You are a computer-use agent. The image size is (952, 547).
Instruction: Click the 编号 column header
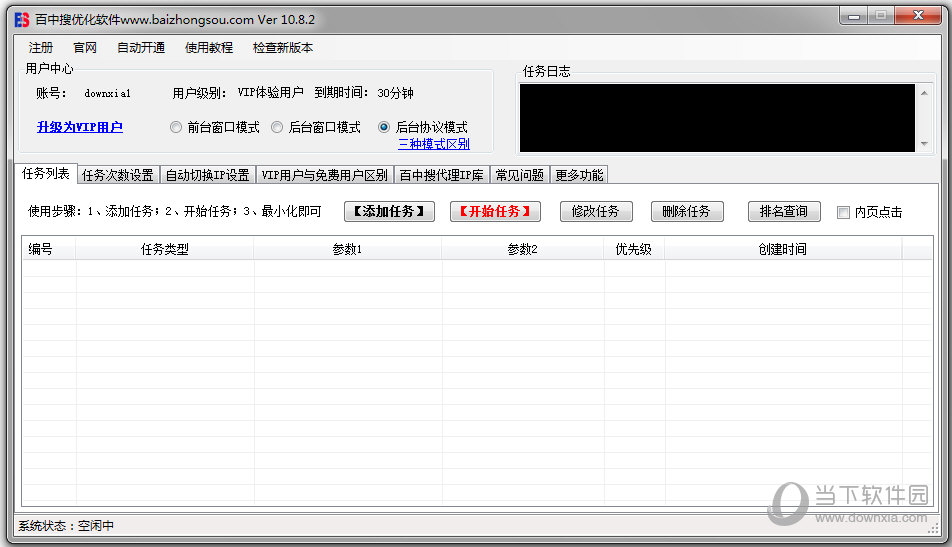pos(49,249)
